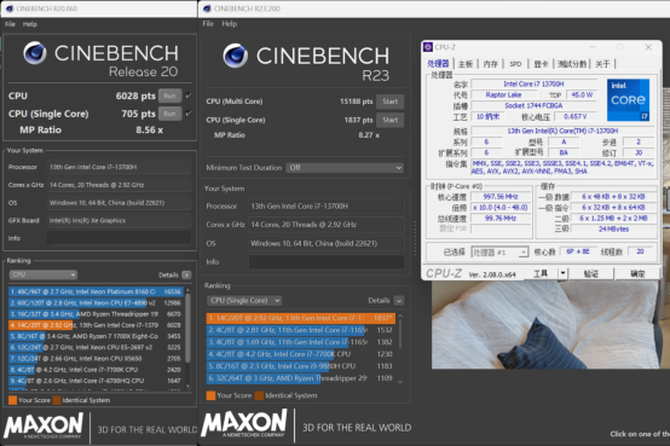Click the Cinebench R23 title bar icon
Viewport: 670px width, 446px height.
pos(207,9)
